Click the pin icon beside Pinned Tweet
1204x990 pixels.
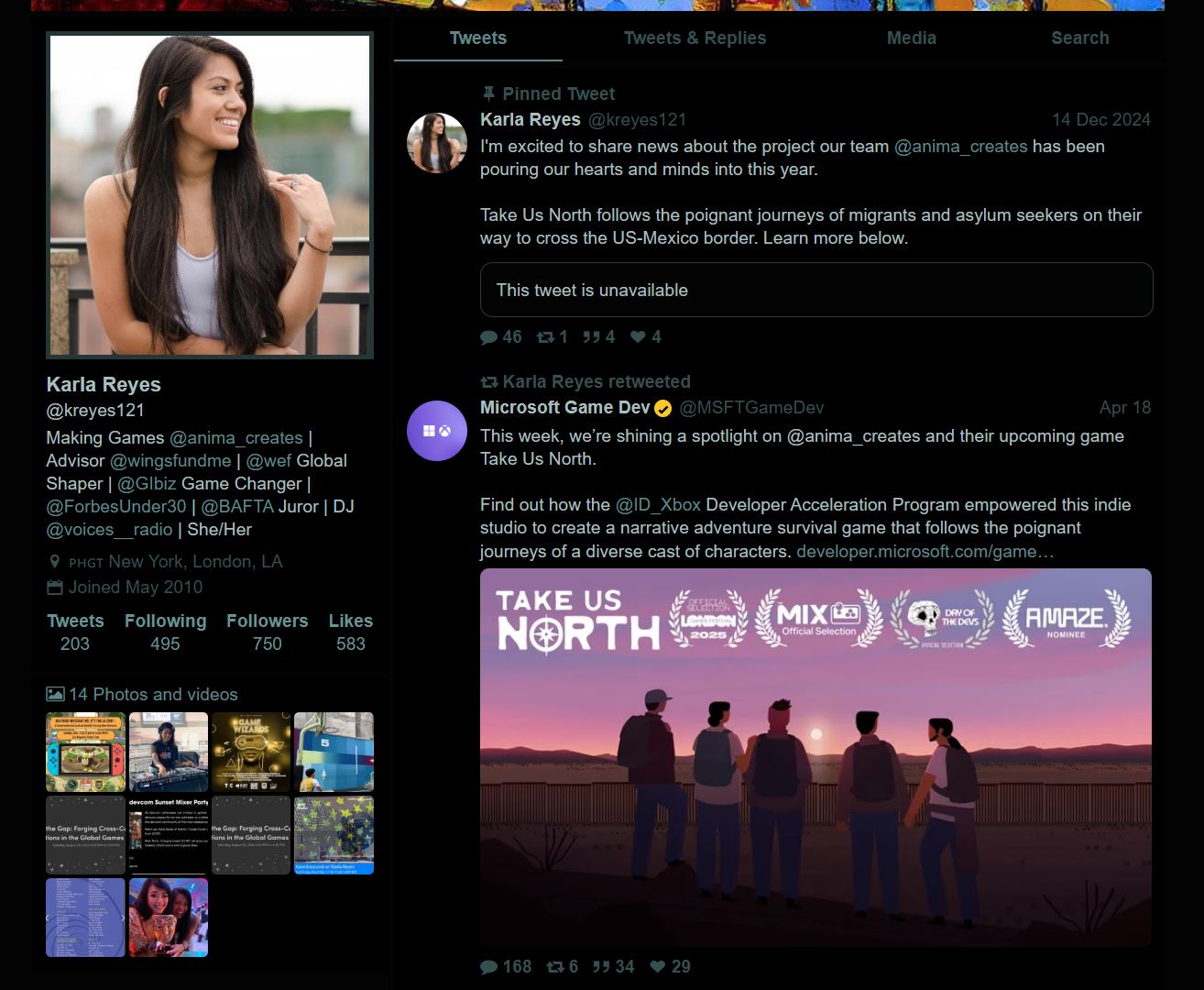coord(488,93)
